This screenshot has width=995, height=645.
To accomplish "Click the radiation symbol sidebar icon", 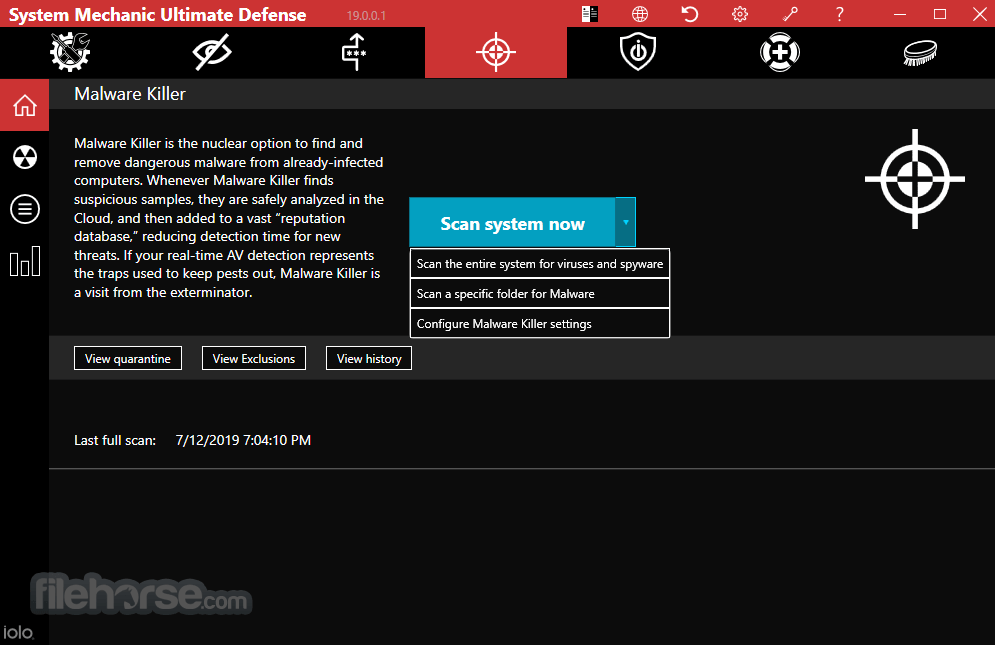I will click(x=25, y=157).
